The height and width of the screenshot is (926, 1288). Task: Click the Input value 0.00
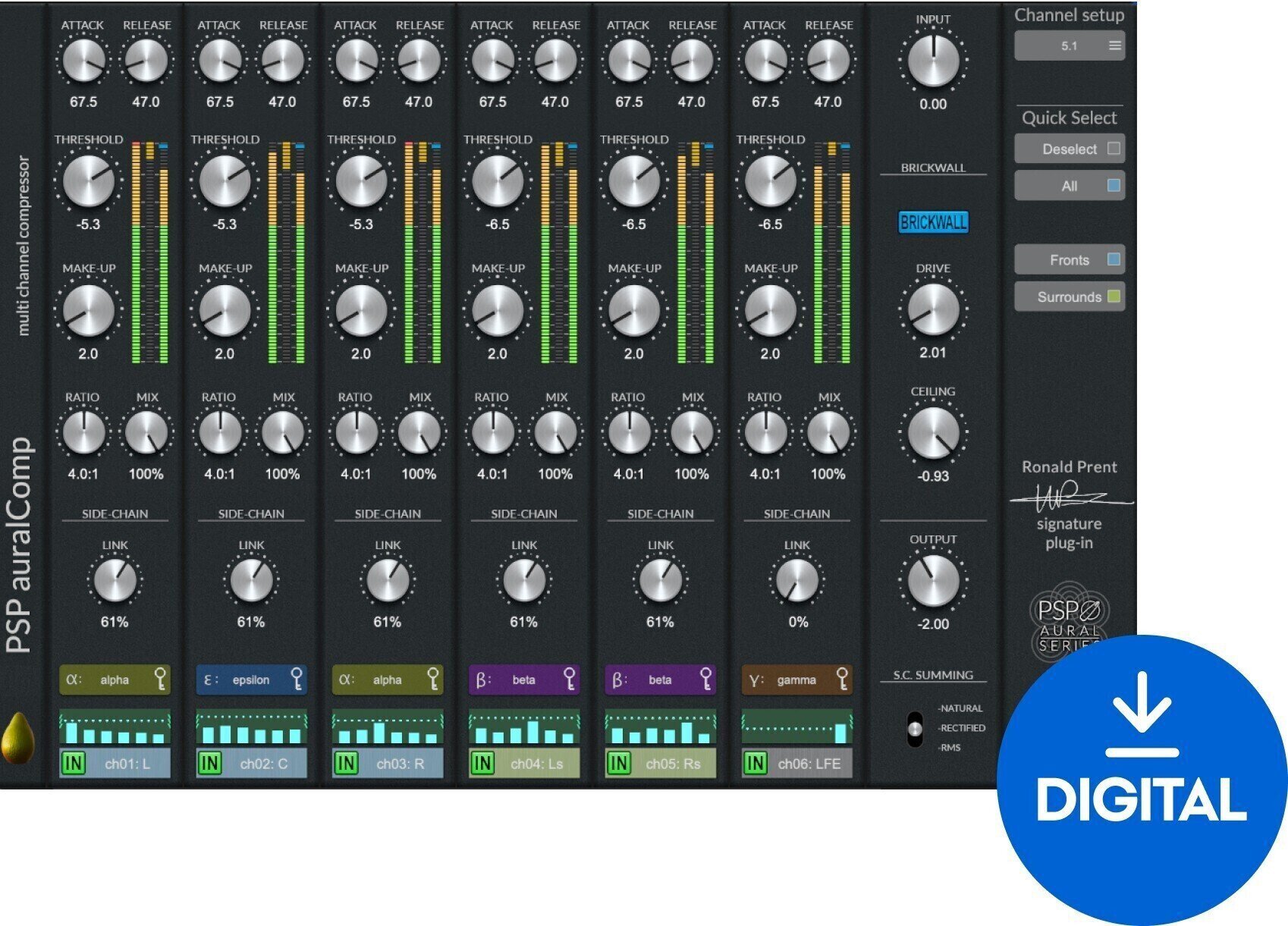tap(933, 105)
